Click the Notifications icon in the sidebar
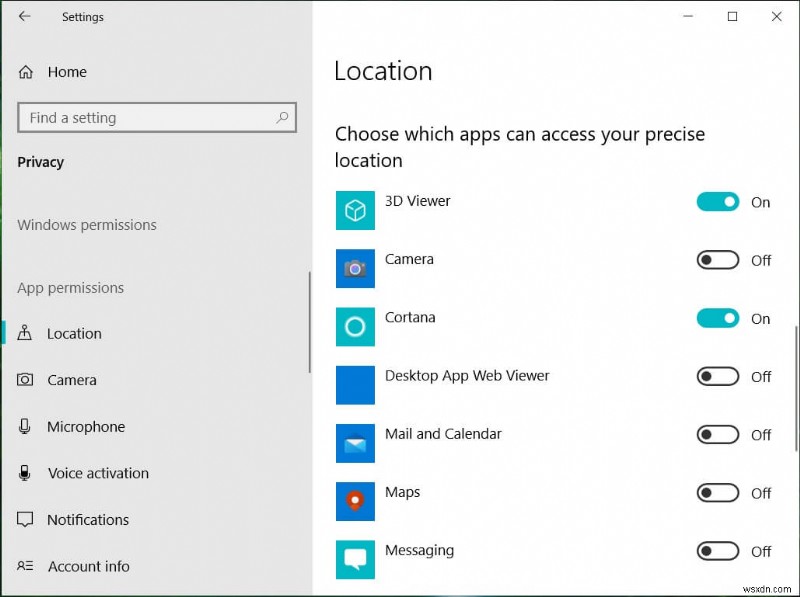Image resolution: width=800 pixels, height=597 pixels. (x=24, y=519)
